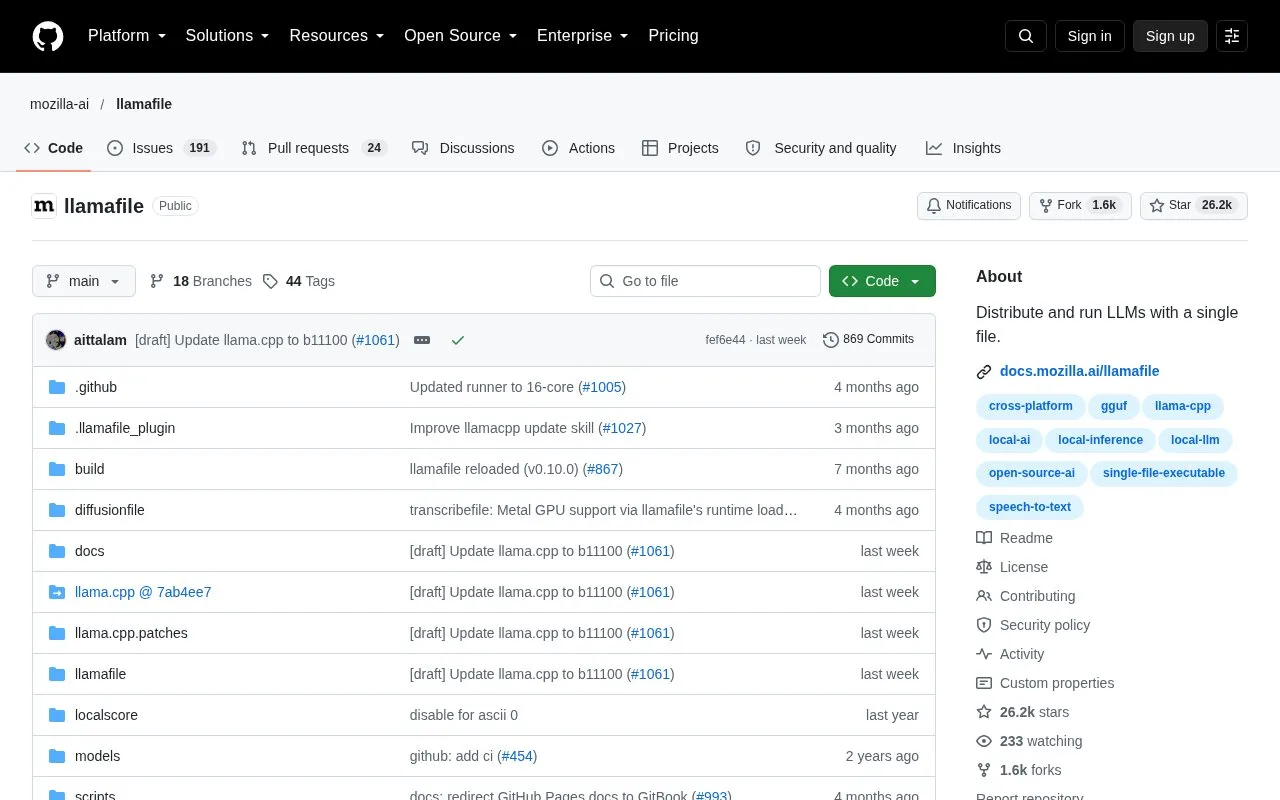
Task: Open the Activity sidebar link
Action: pos(1010,654)
